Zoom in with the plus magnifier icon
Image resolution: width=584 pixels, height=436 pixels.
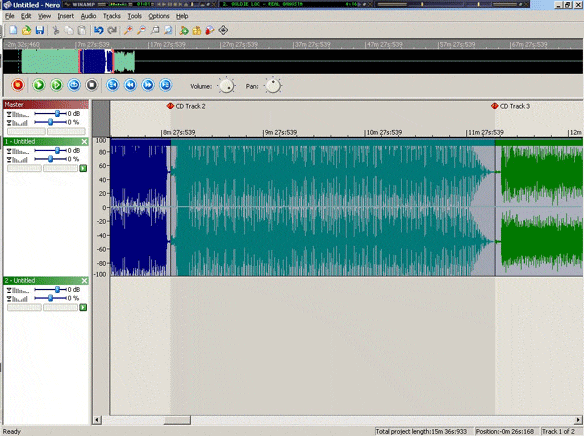point(128,30)
